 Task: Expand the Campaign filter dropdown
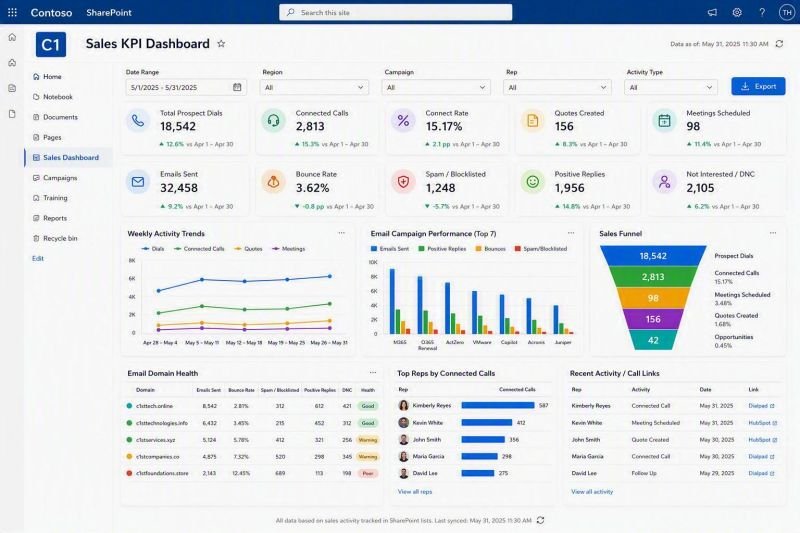[x=436, y=87]
